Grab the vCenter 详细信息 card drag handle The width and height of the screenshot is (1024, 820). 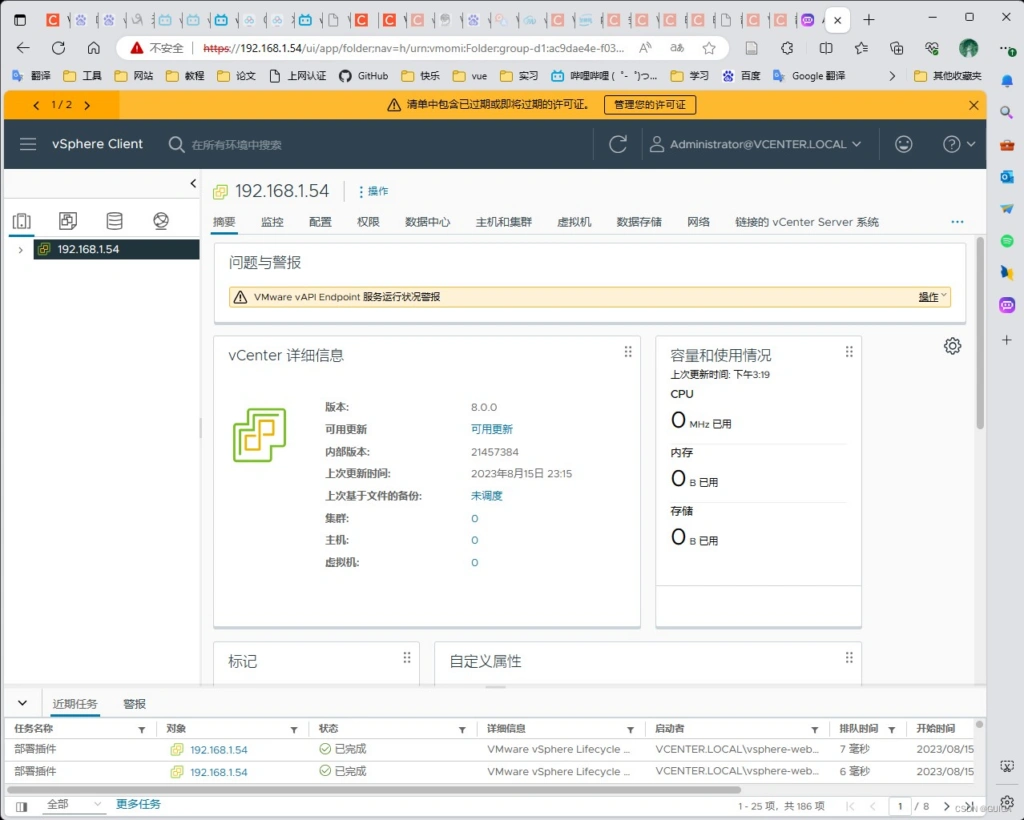(x=628, y=352)
